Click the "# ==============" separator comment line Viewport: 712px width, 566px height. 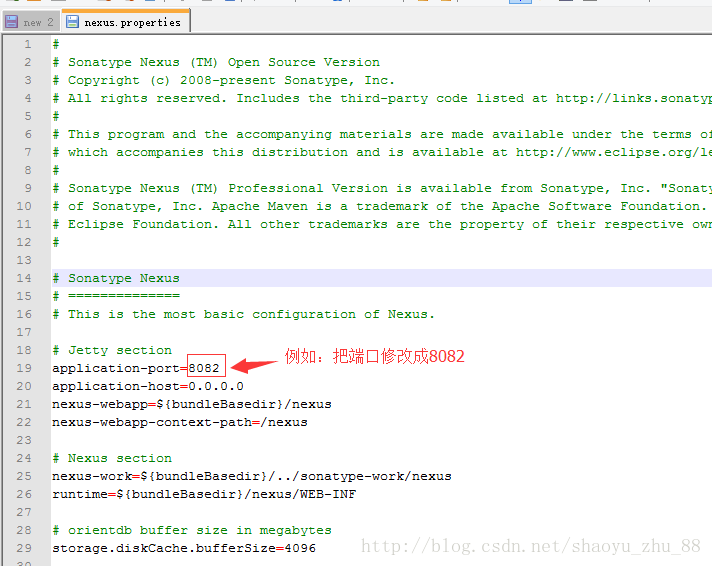(116, 296)
